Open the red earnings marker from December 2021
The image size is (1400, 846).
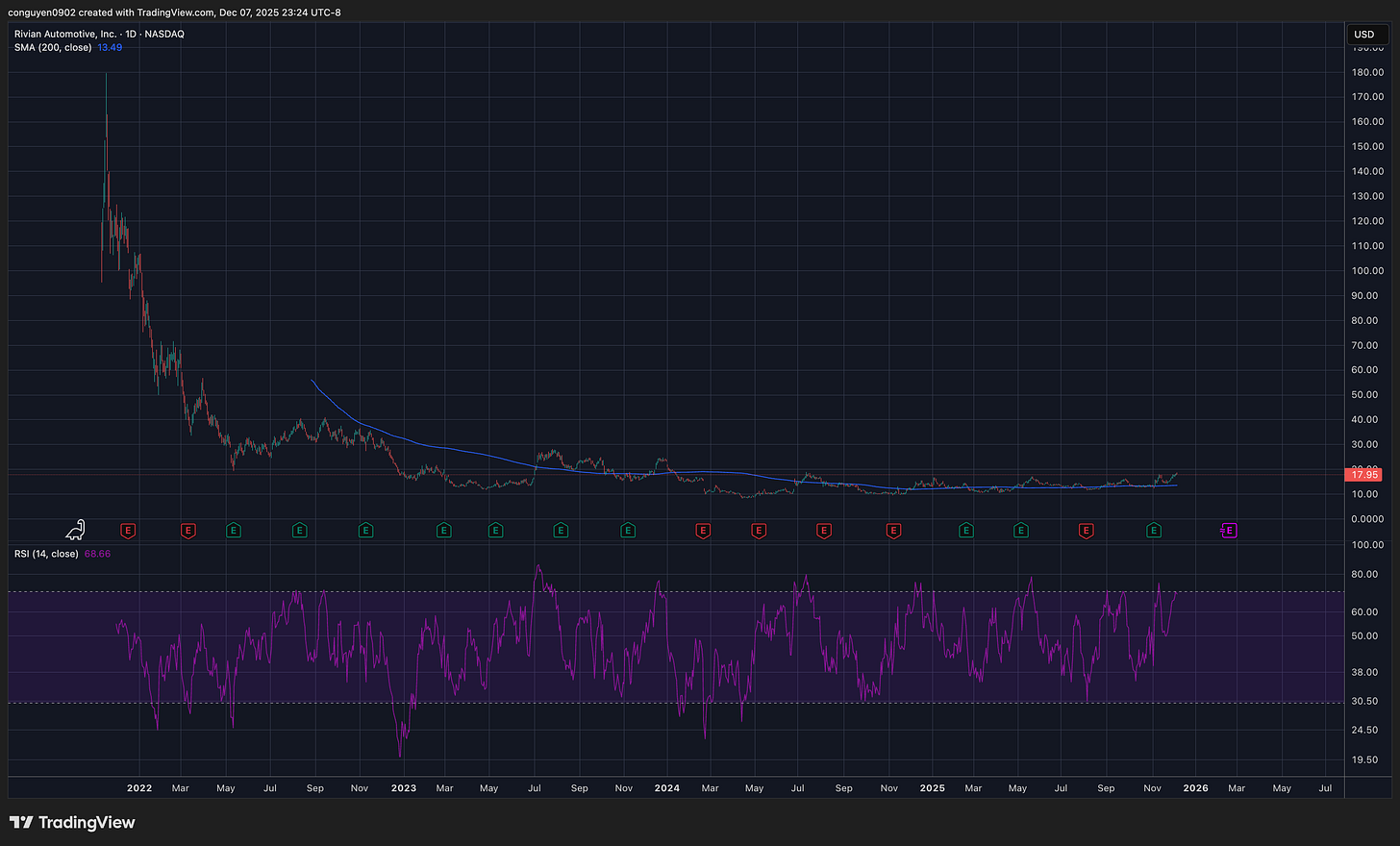(128, 530)
